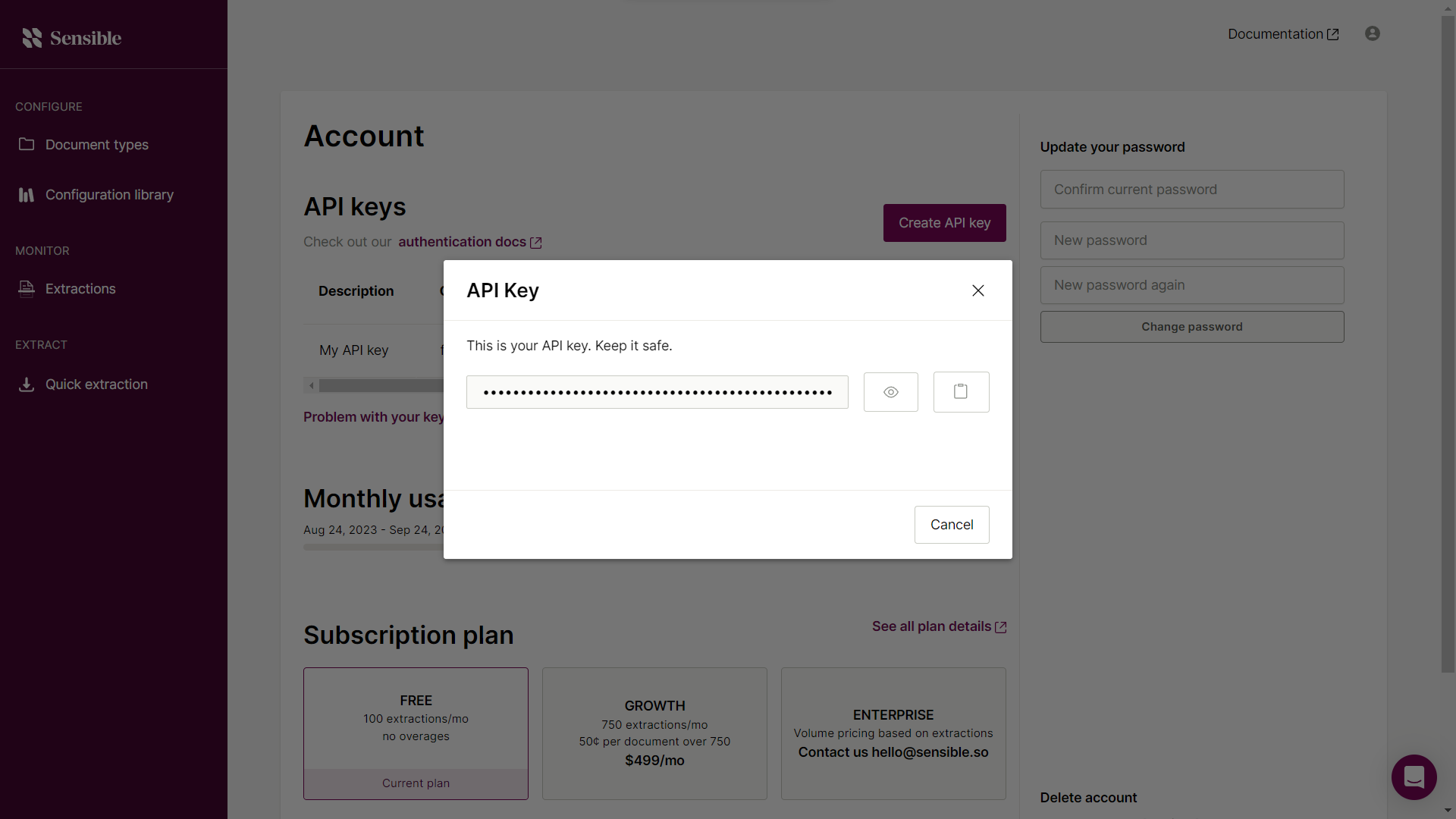This screenshot has height=819, width=1456.
Task: Close the API Key dialog
Action: click(978, 290)
